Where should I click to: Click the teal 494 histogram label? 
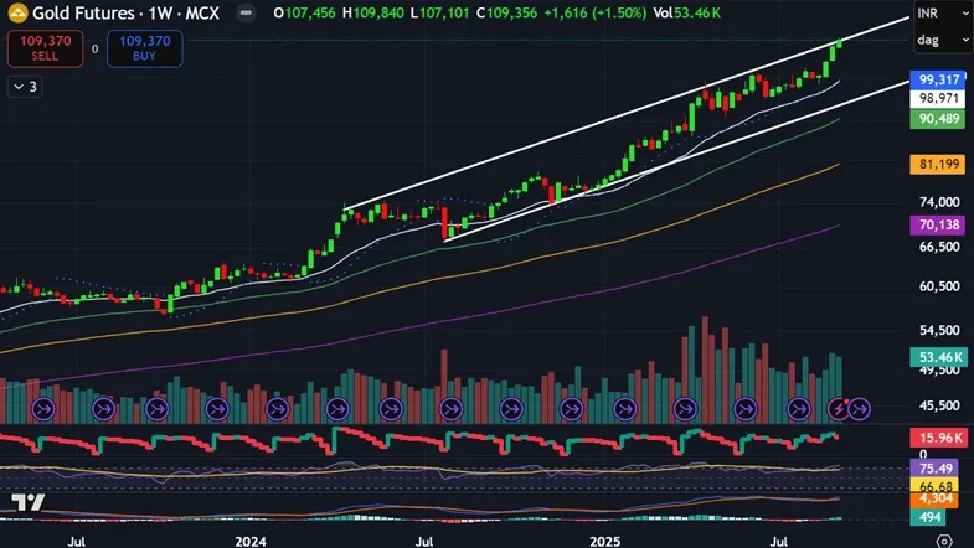pos(929,517)
